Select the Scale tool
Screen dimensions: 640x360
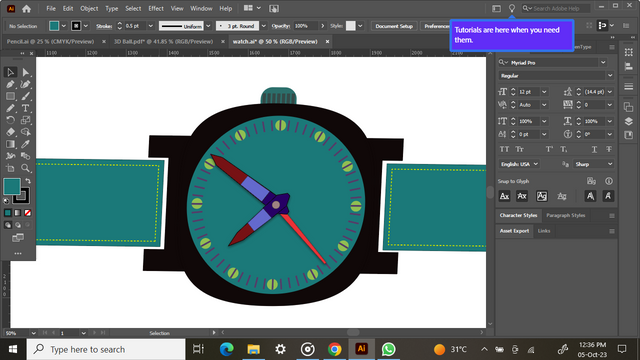[25, 120]
